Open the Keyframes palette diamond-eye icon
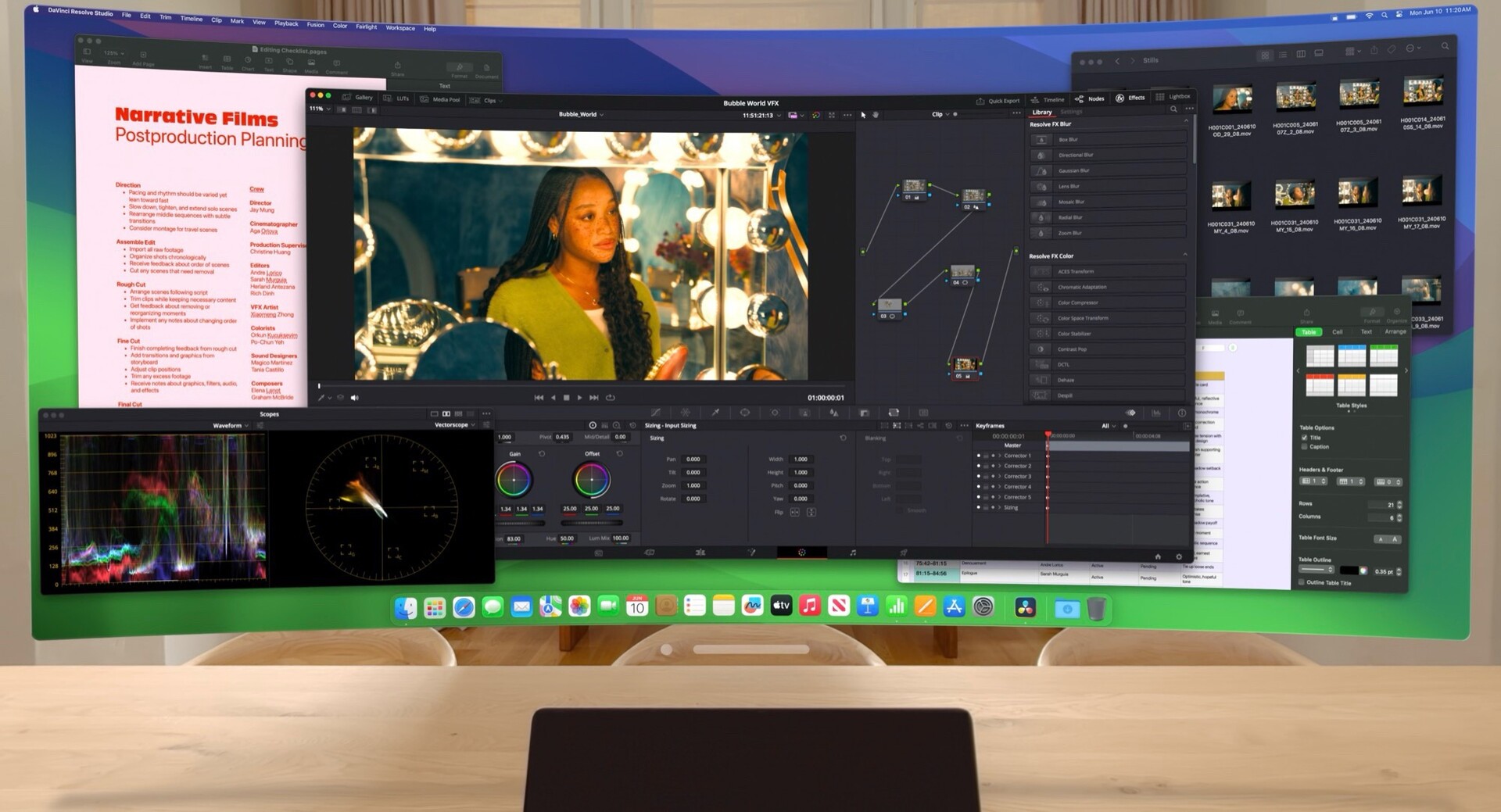Viewport: 1501px width, 812px height. click(x=1130, y=413)
